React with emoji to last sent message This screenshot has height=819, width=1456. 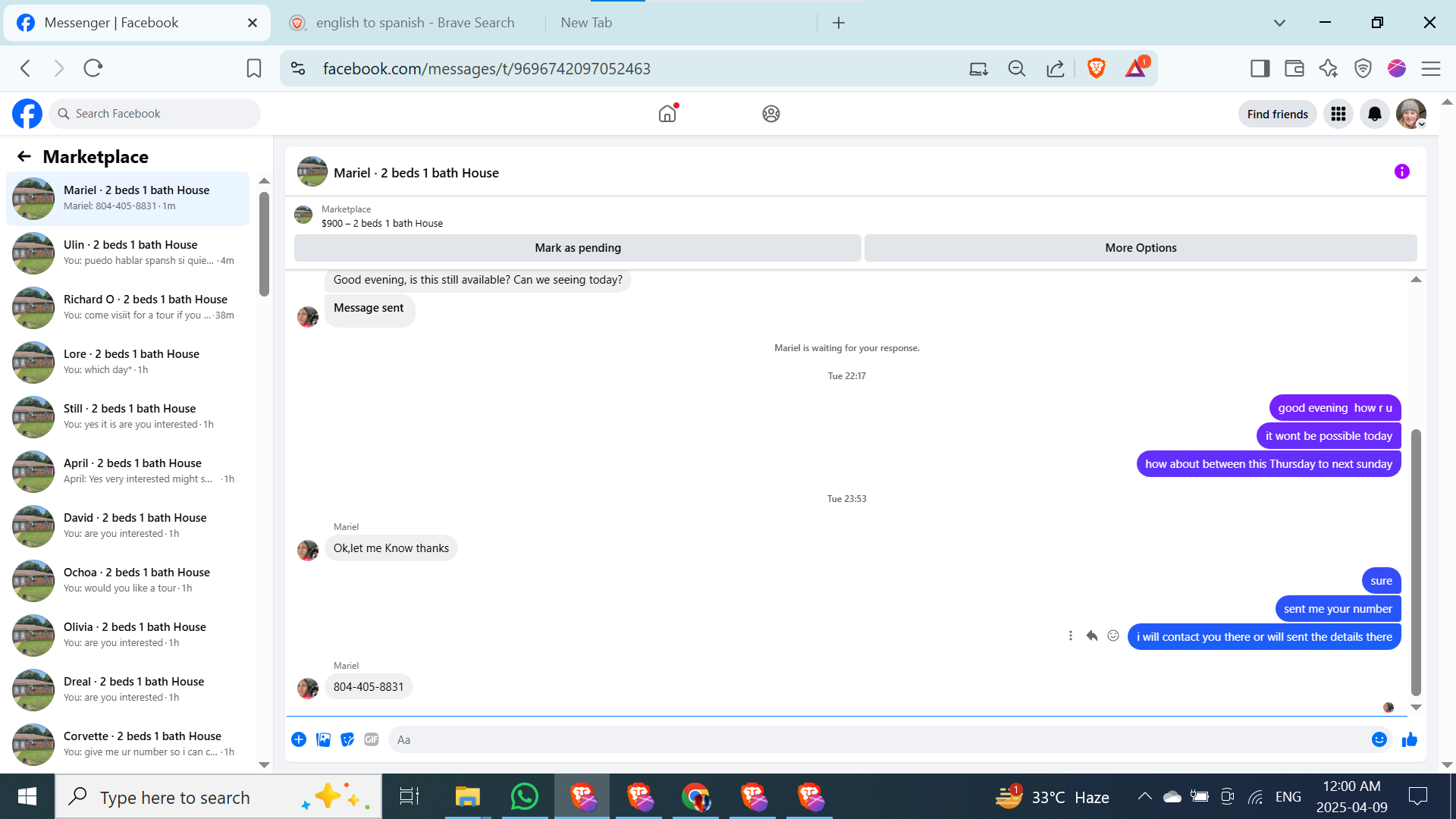coord(1113,636)
